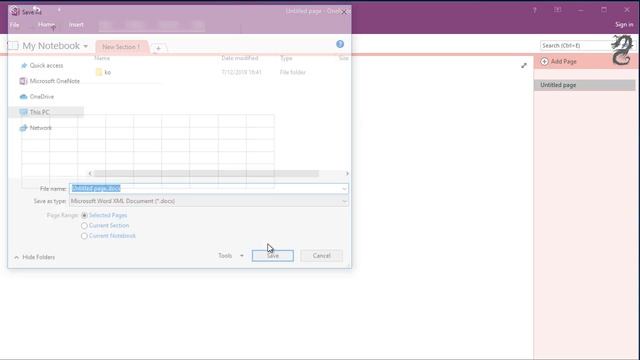Select the 'ko' folder icon
Image resolution: width=640 pixels, height=360 pixels.
(x=99, y=72)
